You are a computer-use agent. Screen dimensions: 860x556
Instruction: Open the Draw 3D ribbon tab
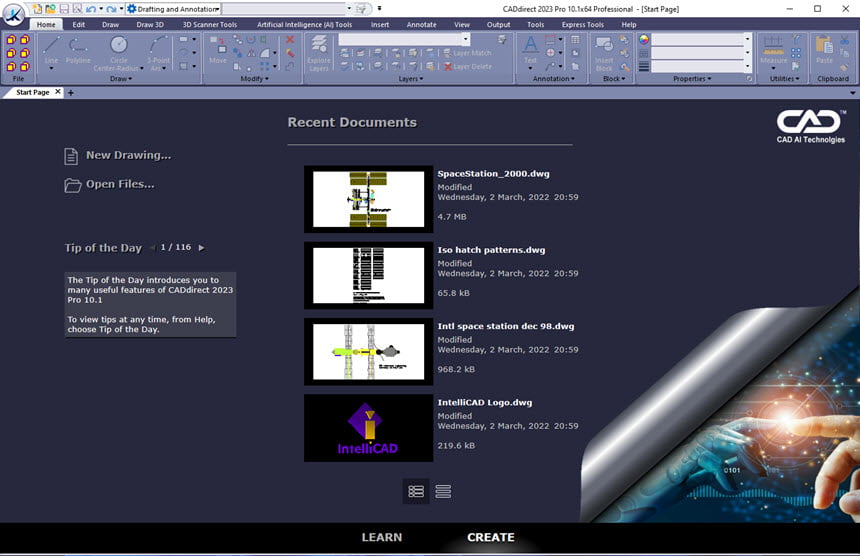150,25
